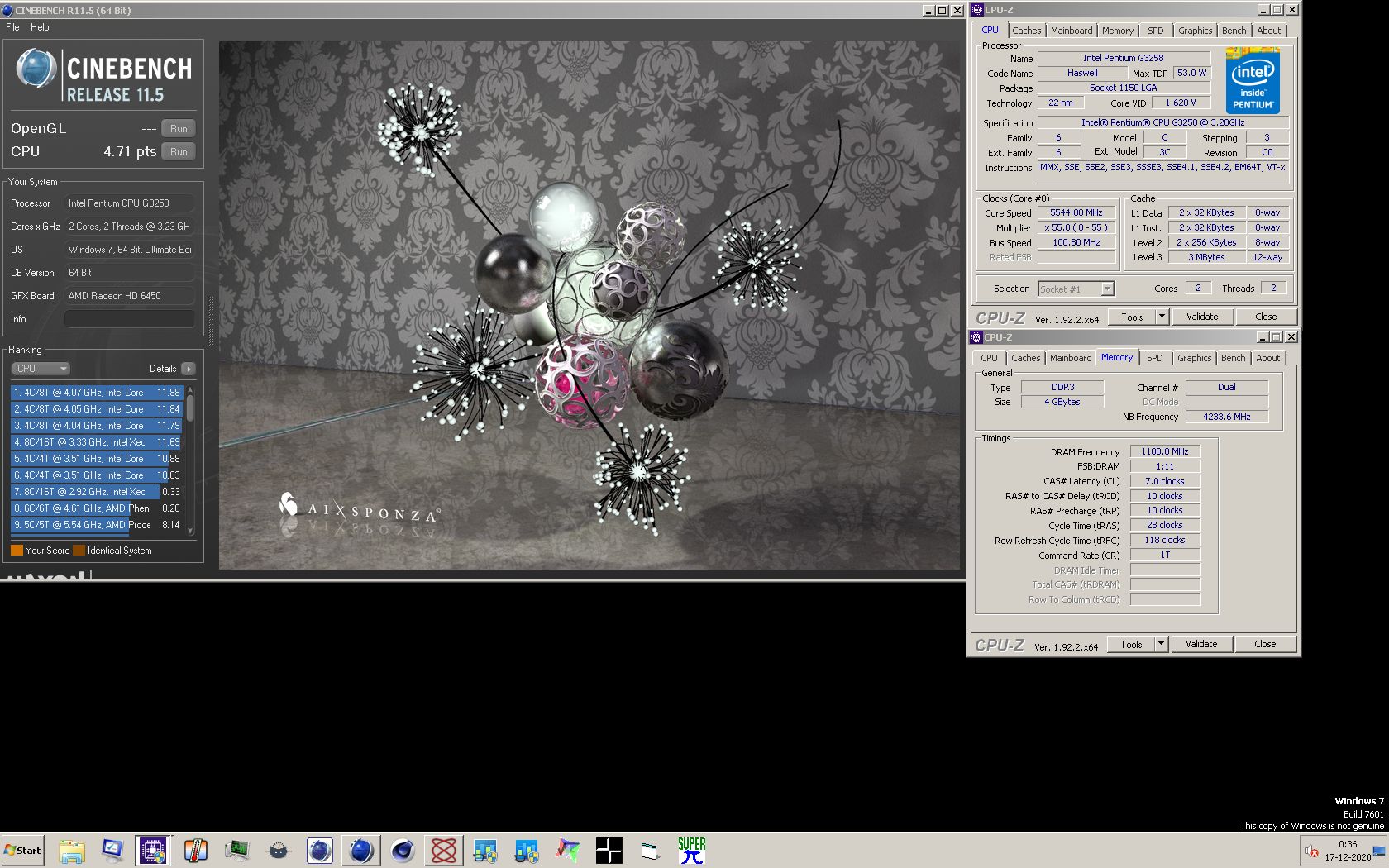Image resolution: width=1389 pixels, height=868 pixels.
Task: Select ranking row 9 AMD Proce 8.14
Action: [97, 525]
